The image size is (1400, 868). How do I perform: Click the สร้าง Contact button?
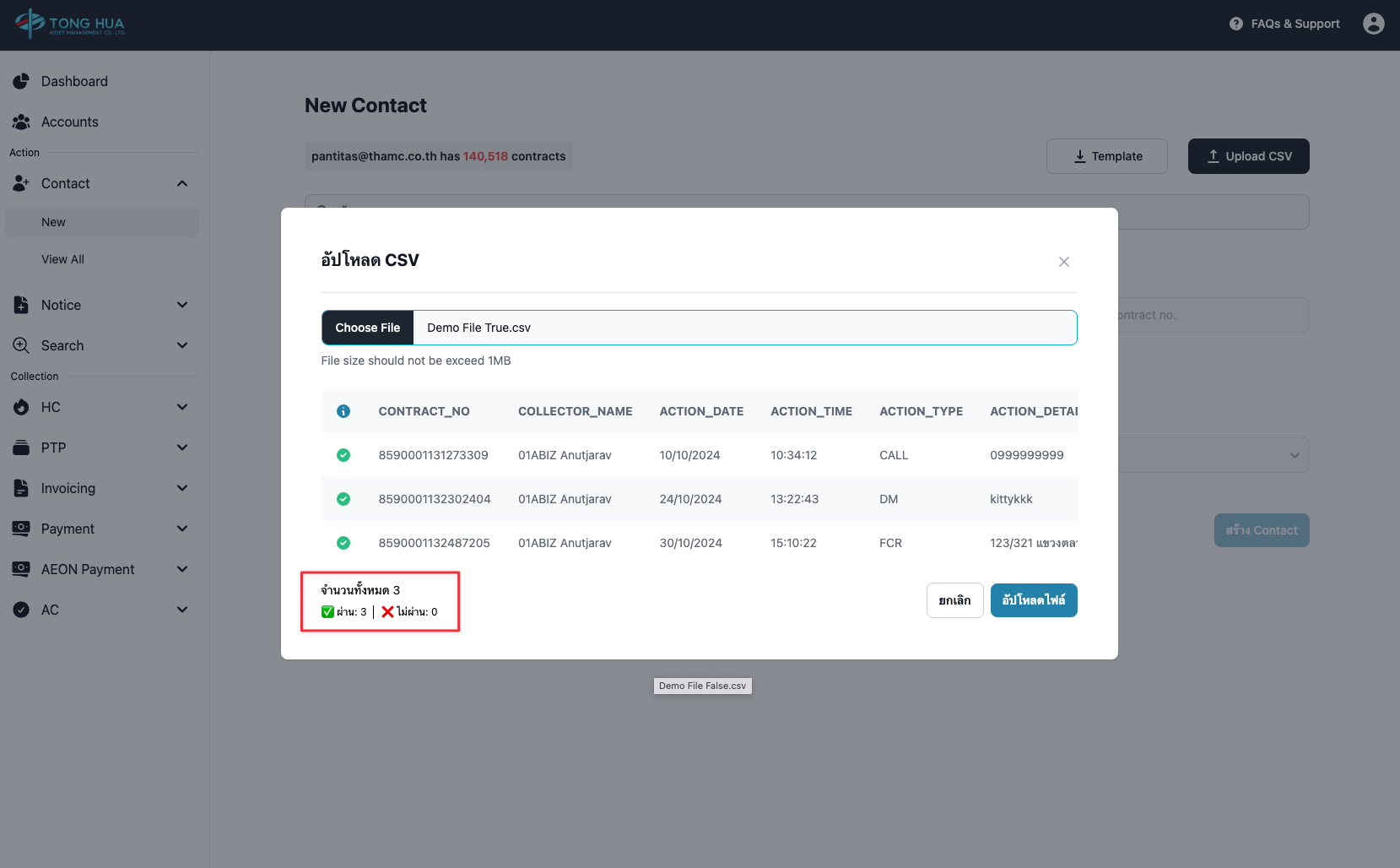coord(1262,530)
